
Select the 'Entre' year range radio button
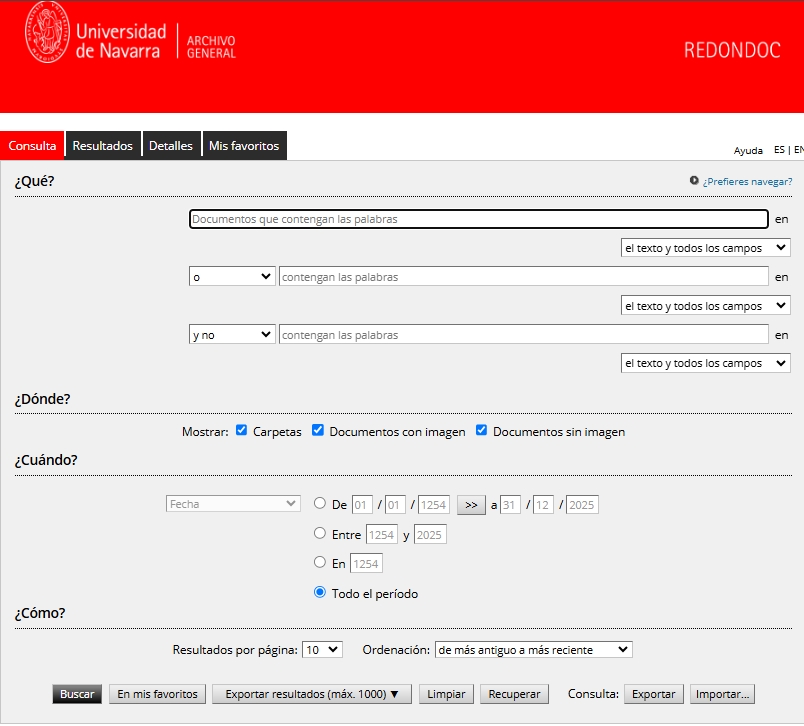pos(320,534)
